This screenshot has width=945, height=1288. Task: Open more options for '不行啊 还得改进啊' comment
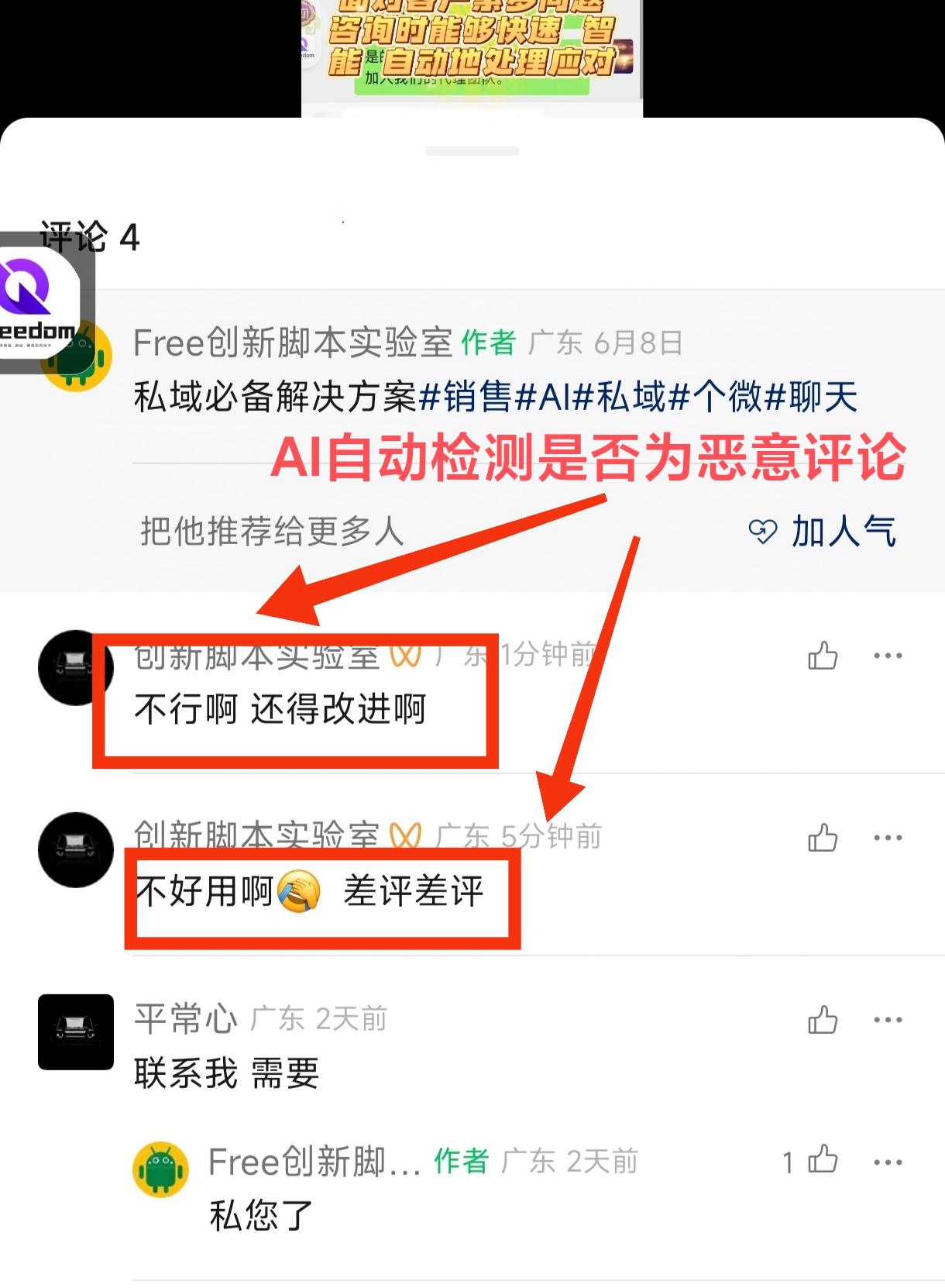click(x=888, y=656)
